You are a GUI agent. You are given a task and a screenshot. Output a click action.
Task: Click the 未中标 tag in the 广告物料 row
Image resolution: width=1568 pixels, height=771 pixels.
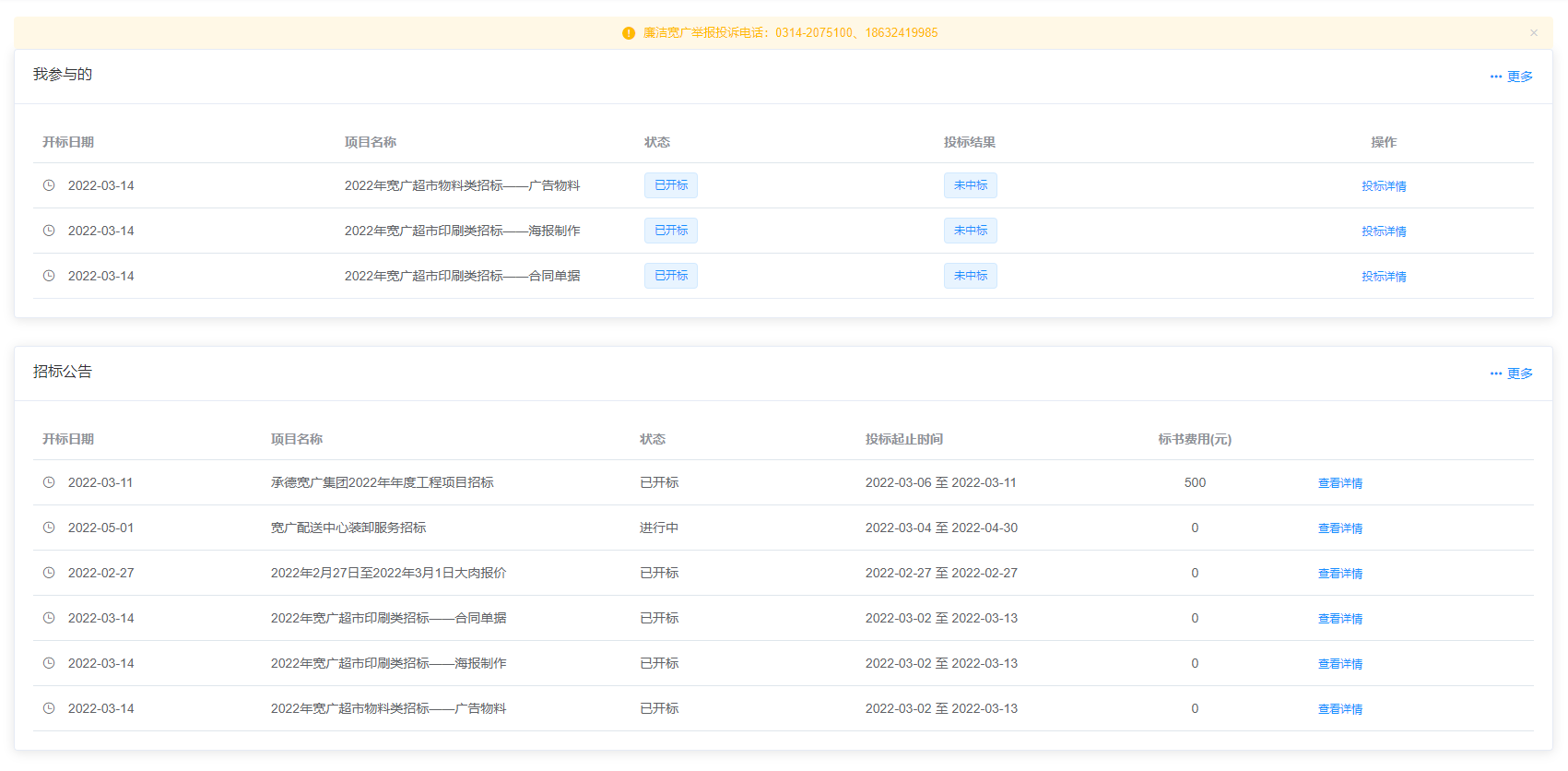tap(971, 185)
